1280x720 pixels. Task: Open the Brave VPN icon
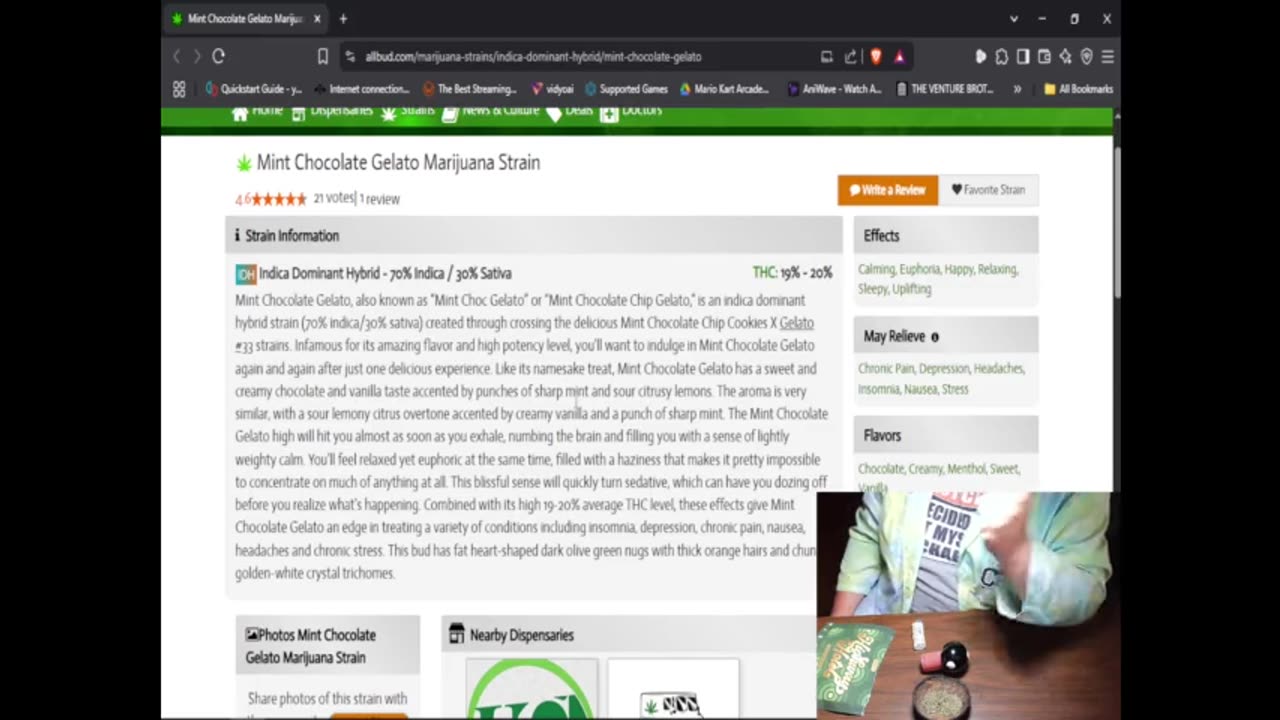coord(1086,57)
